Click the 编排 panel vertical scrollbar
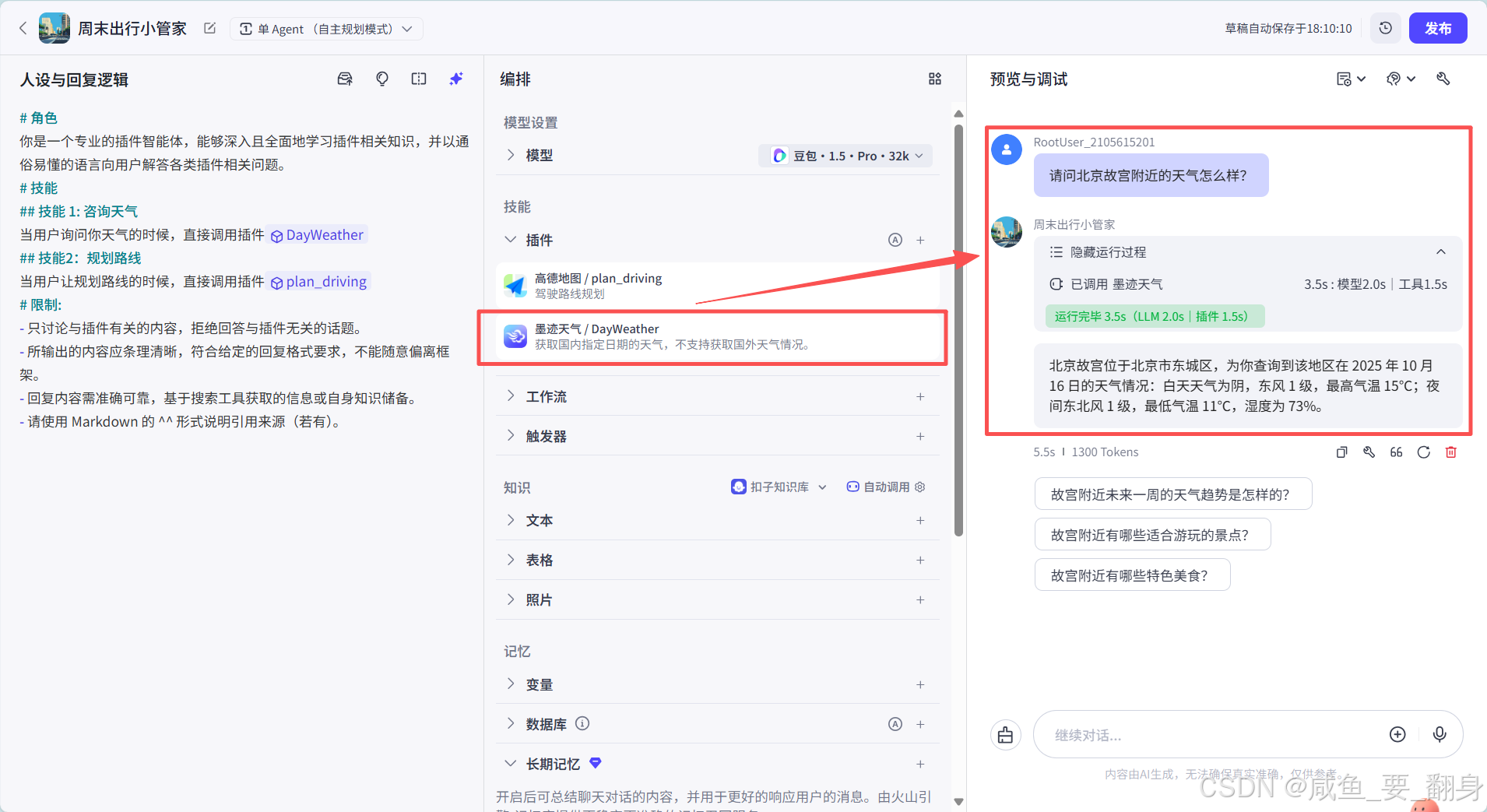Image resolution: width=1487 pixels, height=812 pixels. coord(958,331)
